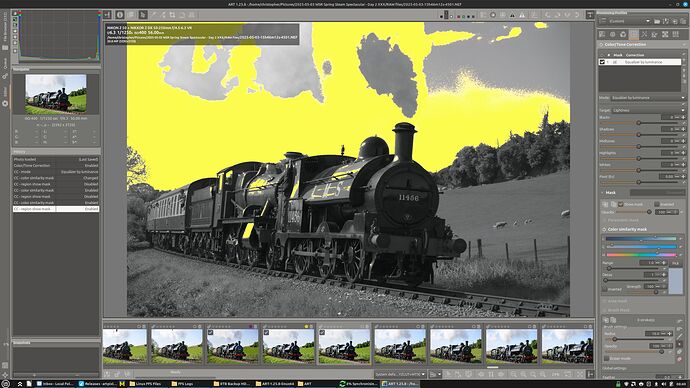The width and height of the screenshot is (690, 388).
Task: Copy the mask using the copy icon
Action: pyautogui.click(x=605, y=204)
